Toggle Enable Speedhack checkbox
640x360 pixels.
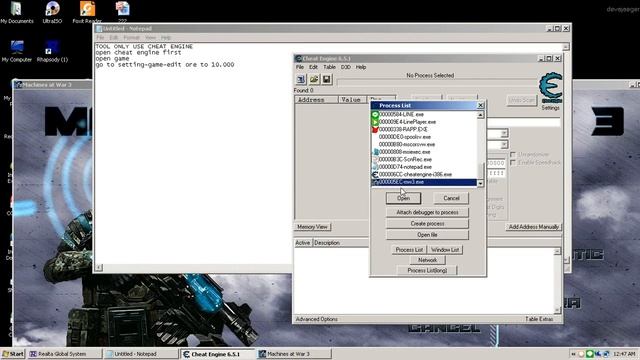(513, 162)
